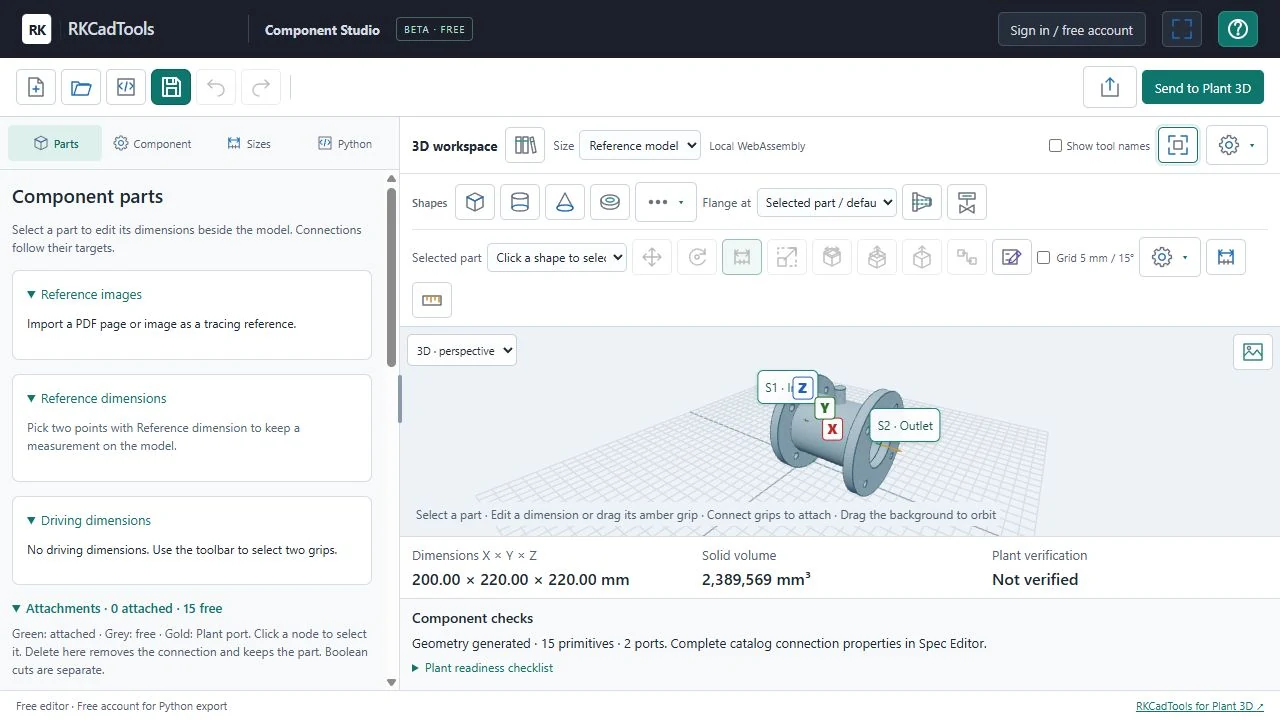Screen dimensions: 1280x720
Task: Open the Size Reference model dropdown
Action: pyautogui.click(x=640, y=145)
